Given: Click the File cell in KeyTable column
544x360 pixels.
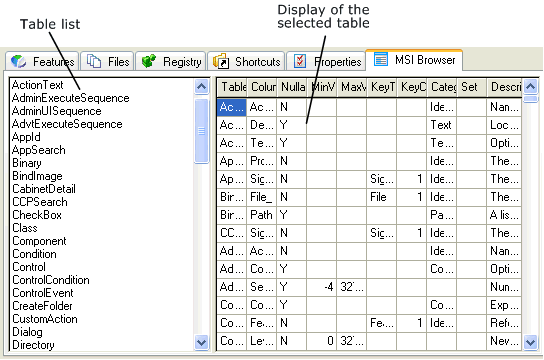Looking at the screenshot, I should point(381,197).
